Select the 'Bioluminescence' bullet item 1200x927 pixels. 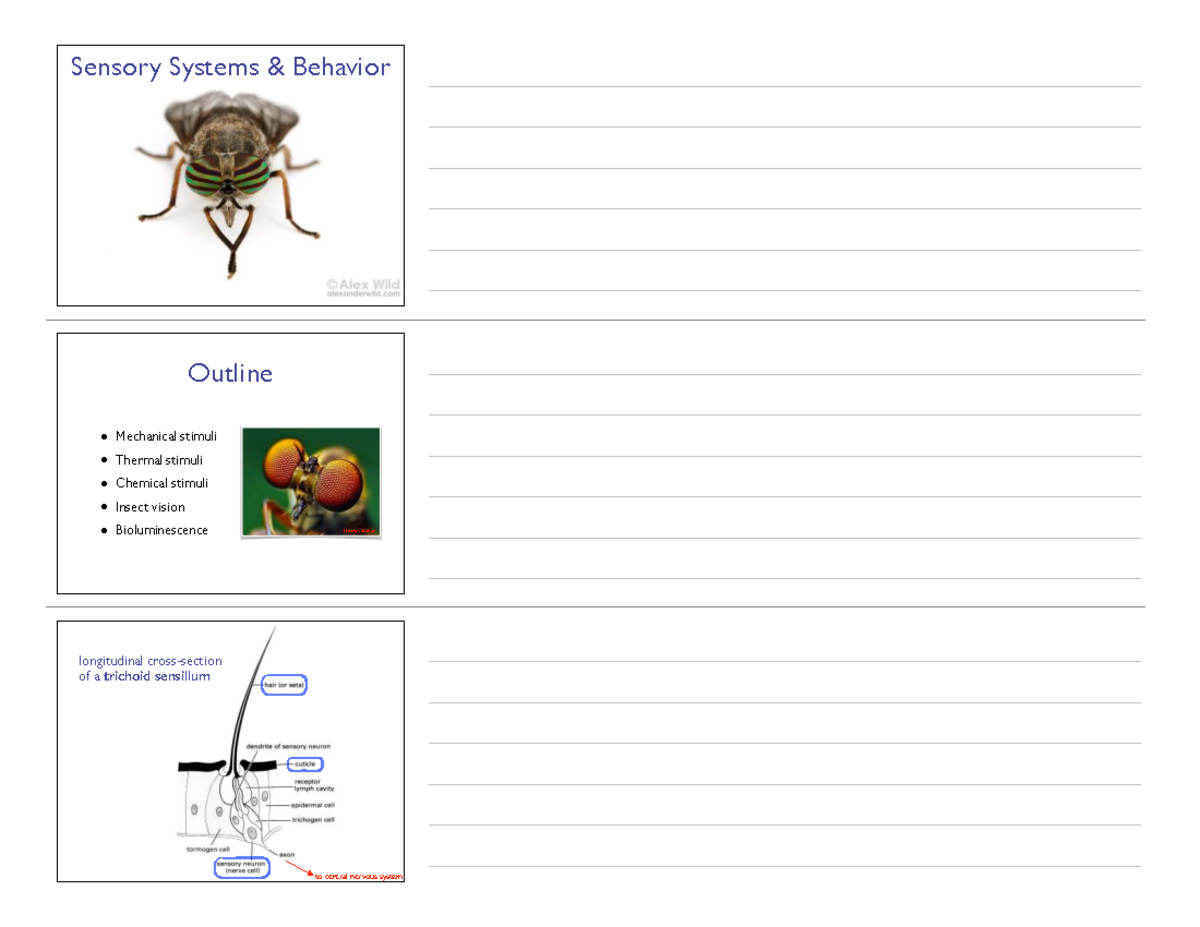tap(161, 530)
